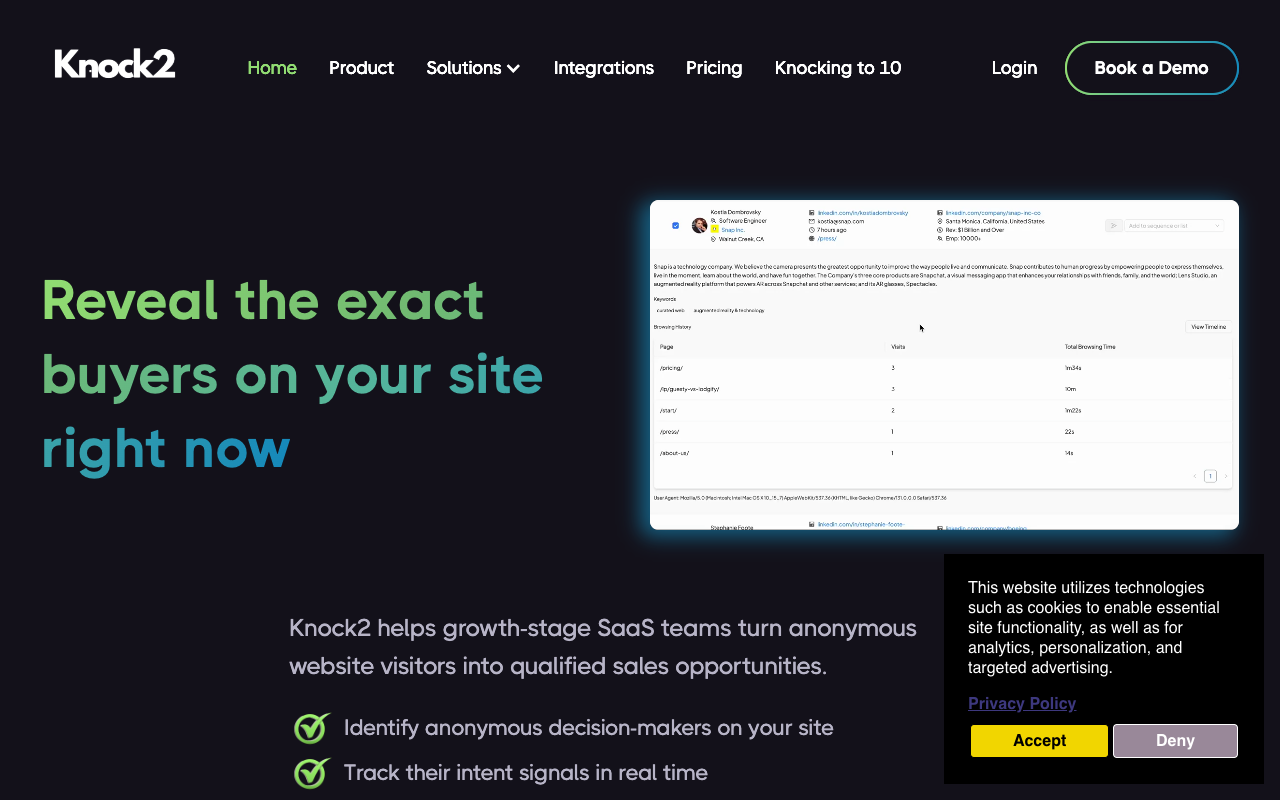Select Pricing in the navigation bar
The height and width of the screenshot is (800, 1280).
714,68
